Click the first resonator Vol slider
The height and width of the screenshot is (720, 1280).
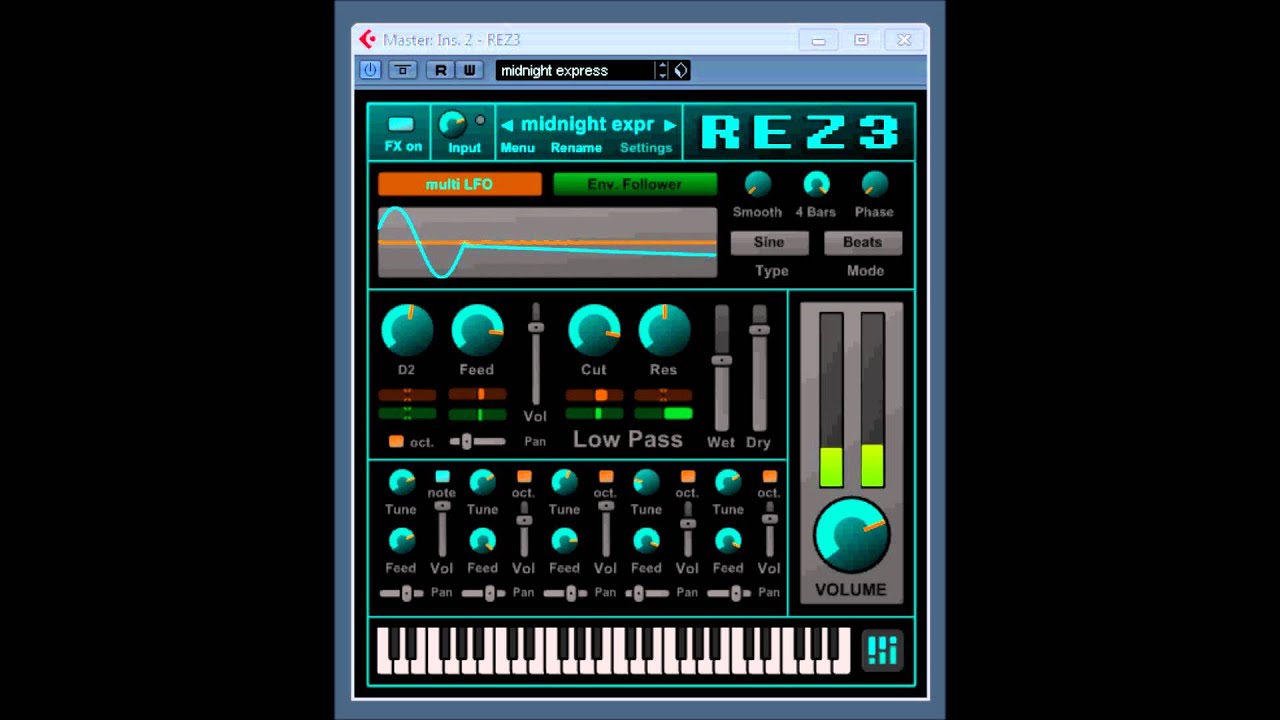[x=442, y=528]
